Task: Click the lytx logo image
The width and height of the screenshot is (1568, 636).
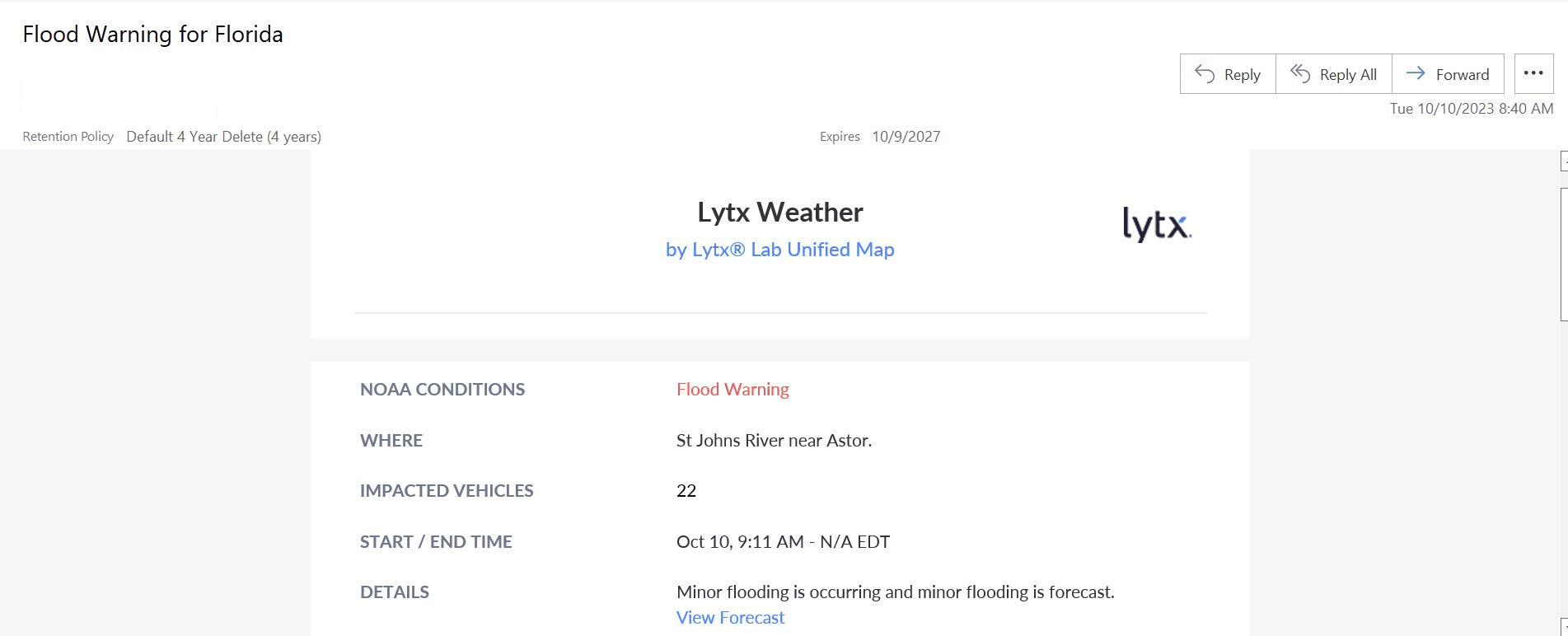Action: (1157, 224)
